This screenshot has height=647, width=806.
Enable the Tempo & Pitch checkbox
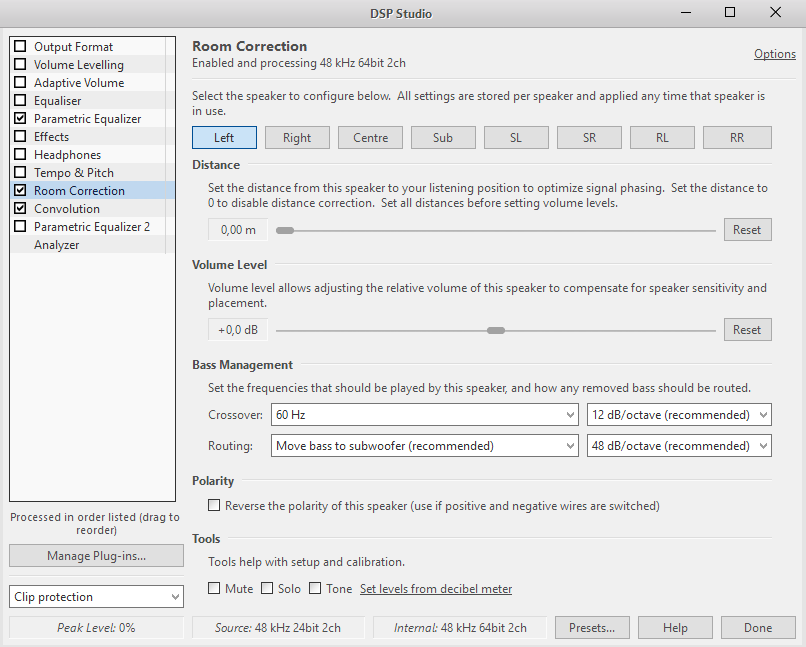(20, 172)
